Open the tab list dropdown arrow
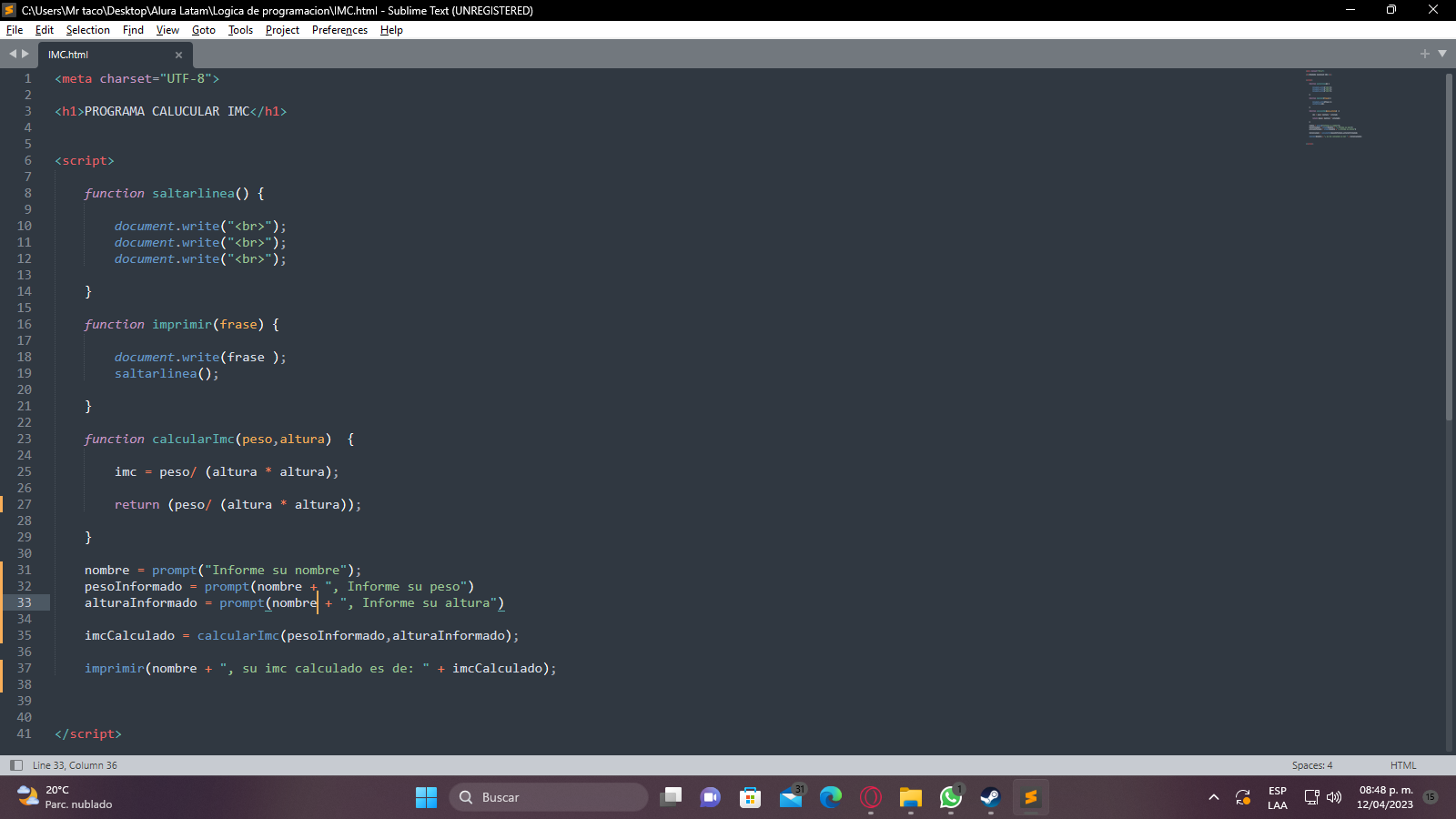 pos(1442,54)
